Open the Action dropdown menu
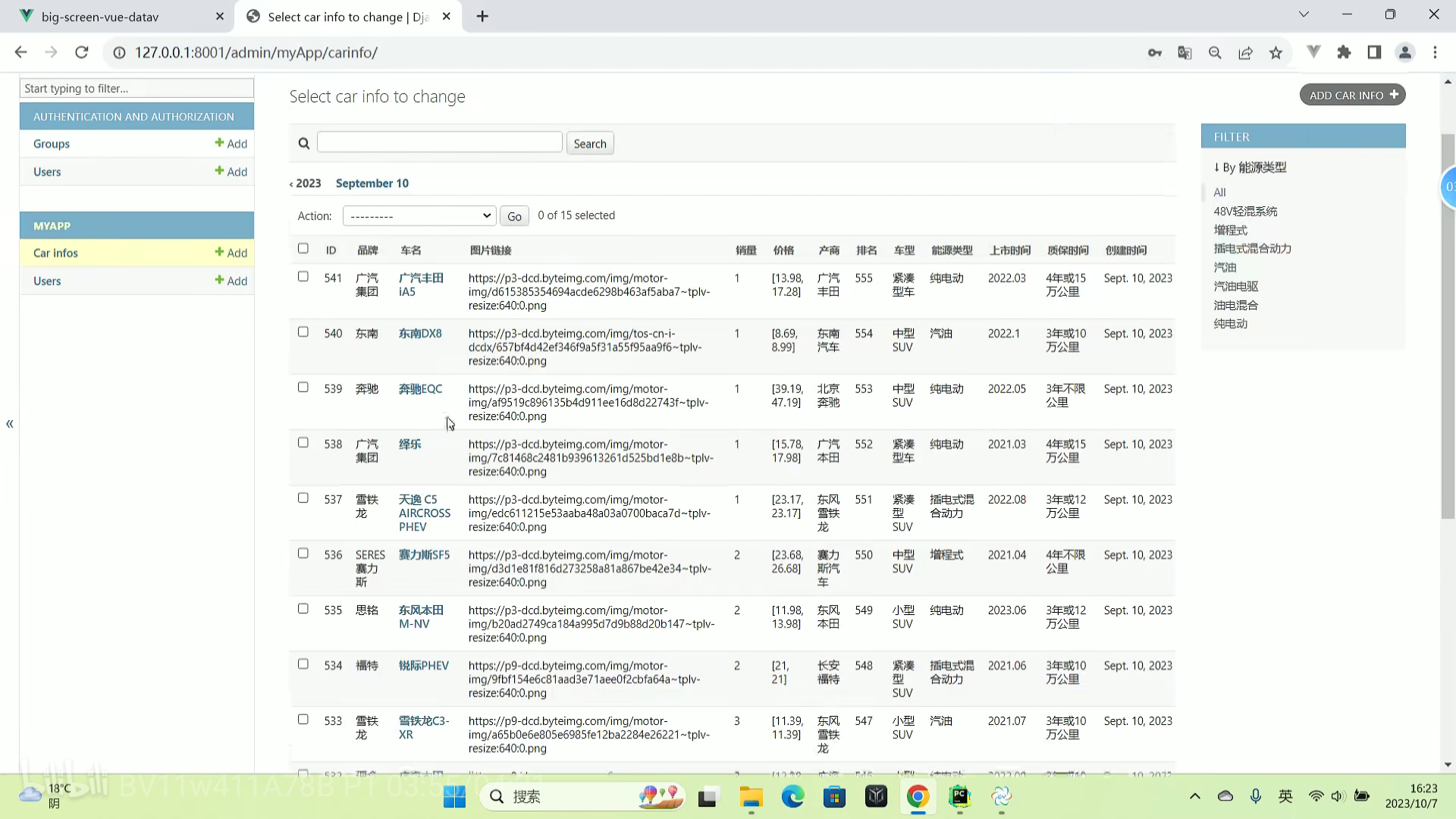Screen dimensions: 1456x819 [x=419, y=216]
